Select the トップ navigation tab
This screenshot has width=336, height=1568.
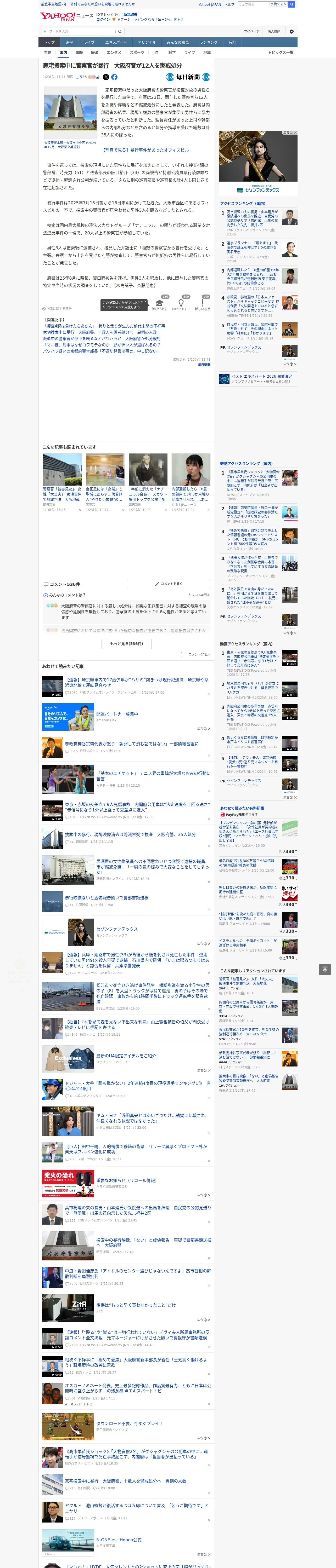(x=49, y=43)
